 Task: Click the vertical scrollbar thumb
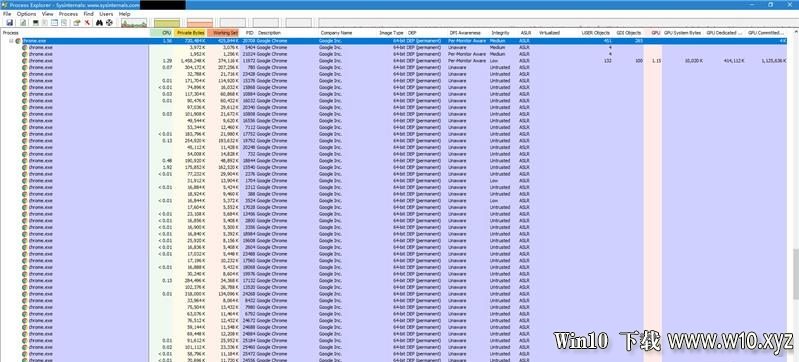tap(795, 273)
